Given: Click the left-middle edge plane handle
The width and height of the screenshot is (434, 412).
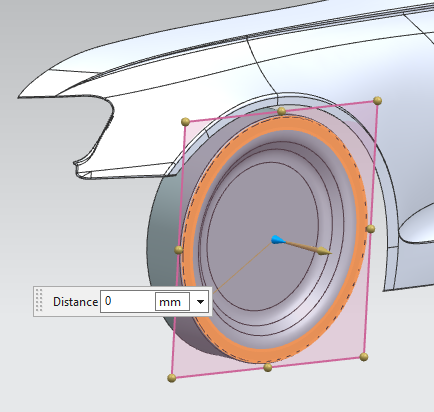Looking at the screenshot, I should click(x=179, y=250).
